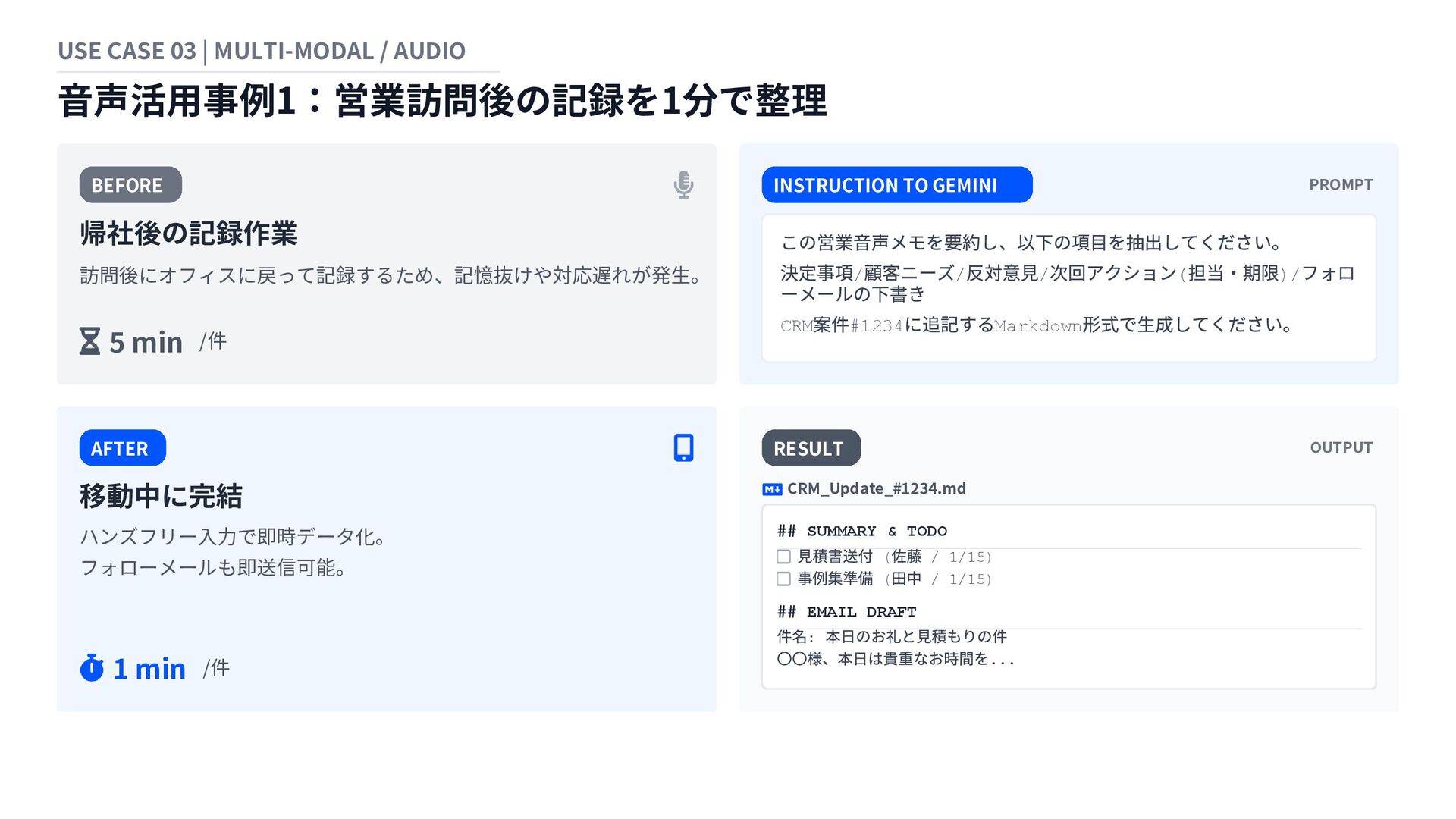Open the CRM_Update_#1234.md file name
Screen dimensions: 1456x819
876,488
